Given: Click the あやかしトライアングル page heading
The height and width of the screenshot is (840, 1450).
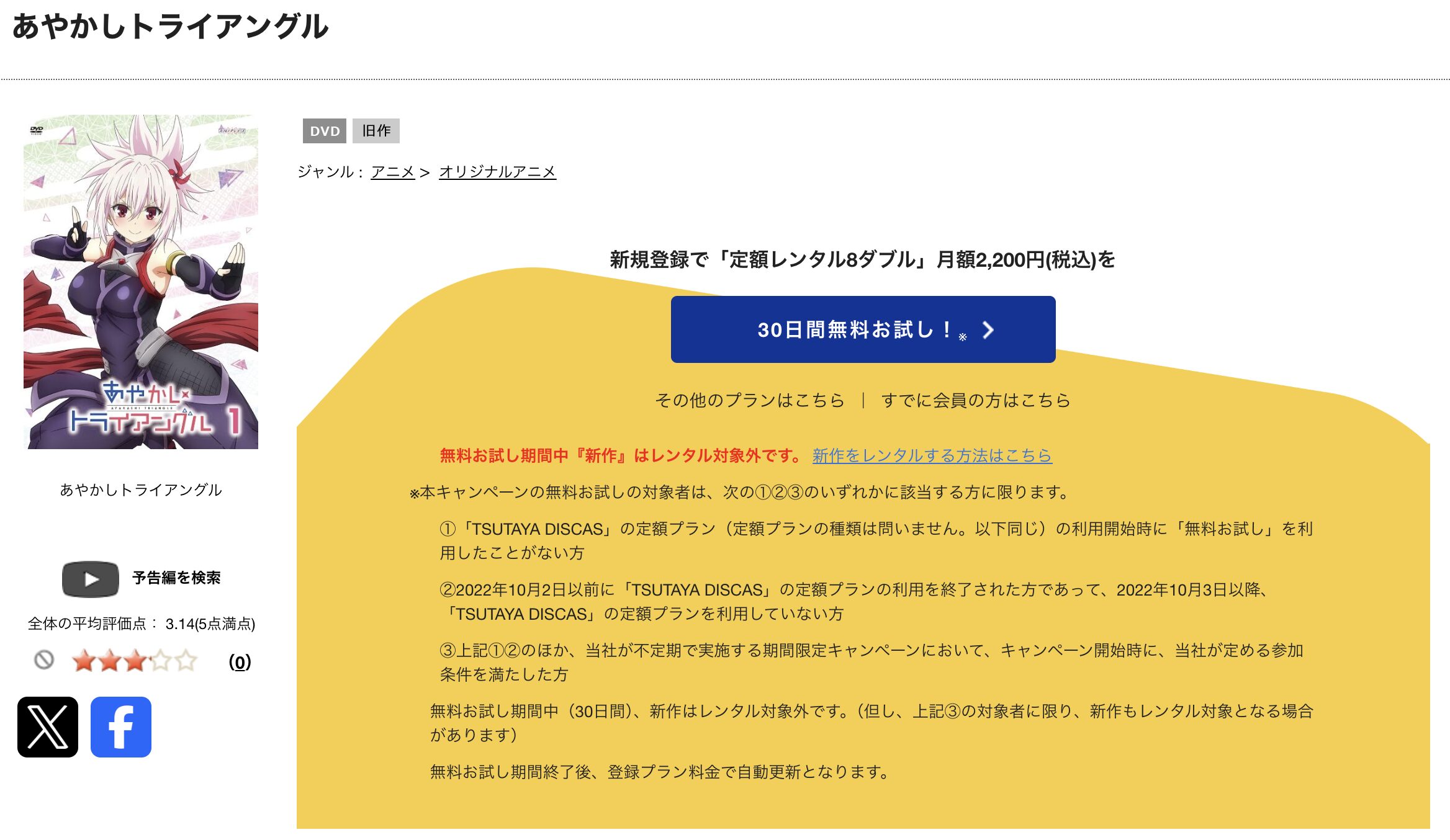Looking at the screenshot, I should coord(171,26).
